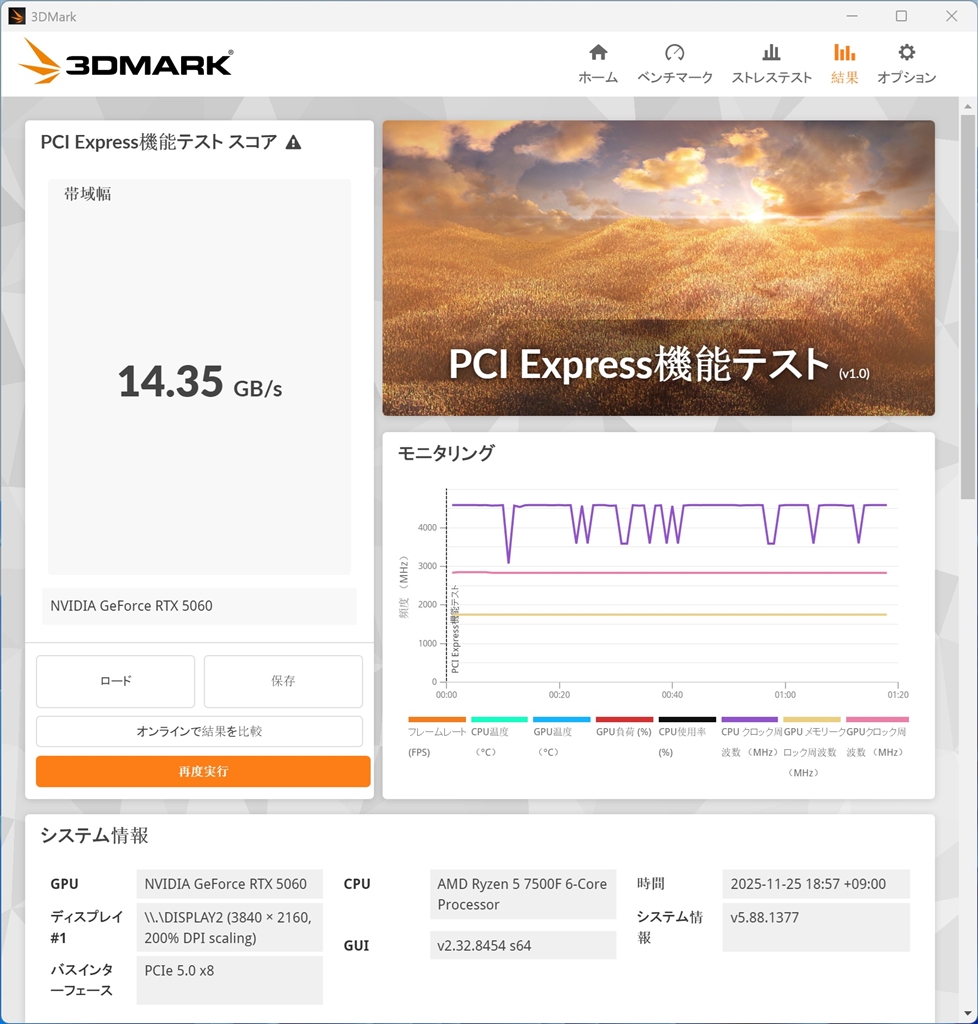Screen dimensions: 978x1024
Task: Click the purple CPU clock legend swatch
Action: click(749, 720)
